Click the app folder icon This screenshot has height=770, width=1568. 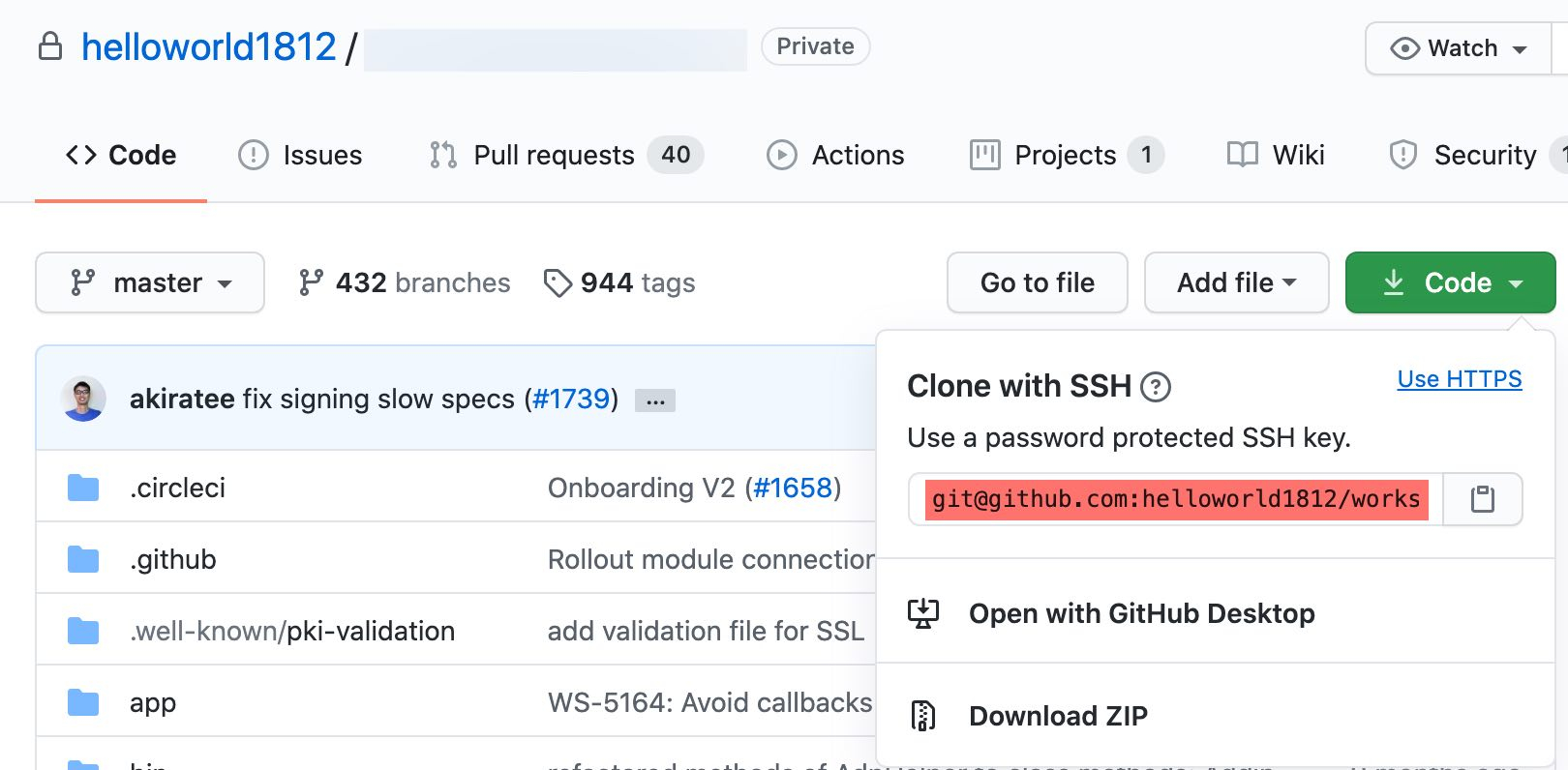click(83, 702)
